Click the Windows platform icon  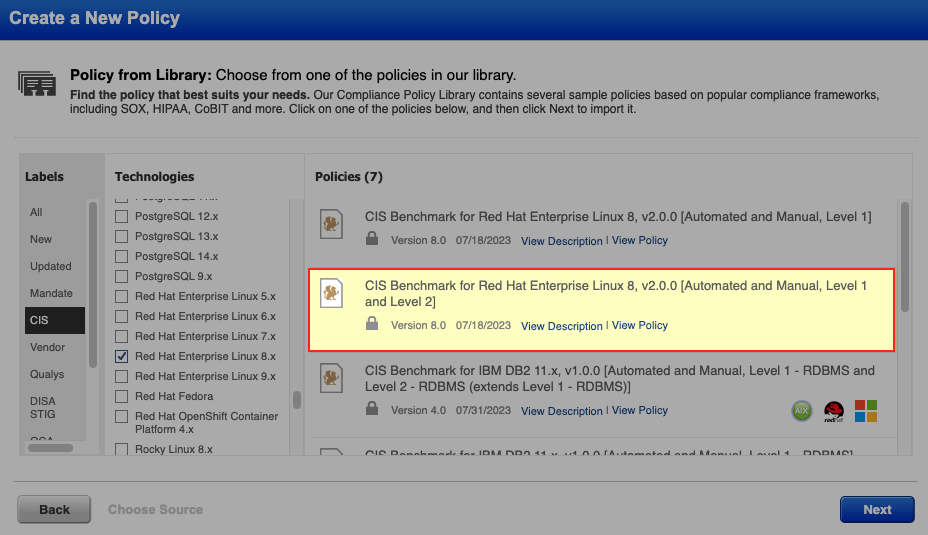point(865,410)
